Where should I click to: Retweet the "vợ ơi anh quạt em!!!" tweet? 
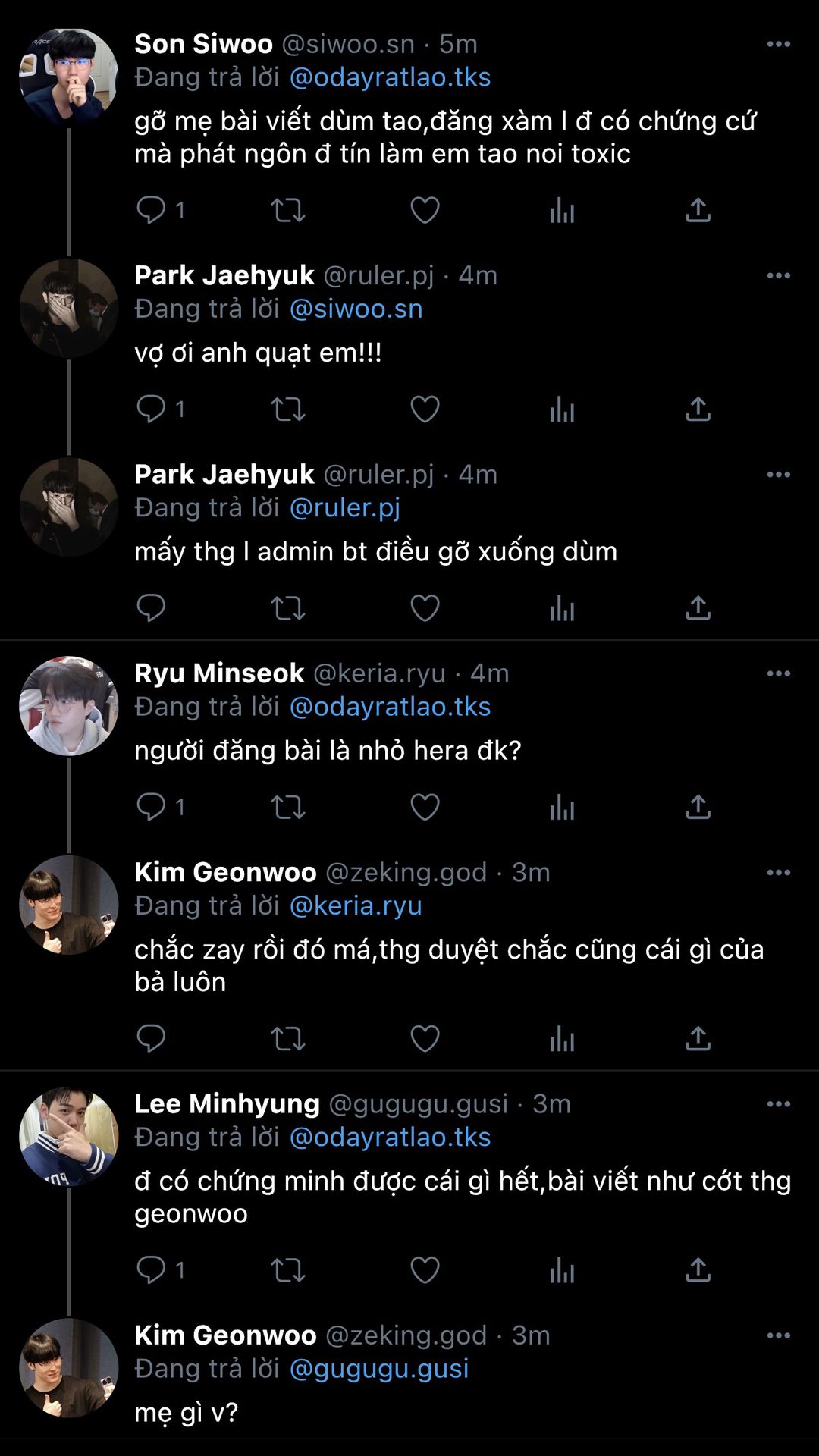click(288, 409)
